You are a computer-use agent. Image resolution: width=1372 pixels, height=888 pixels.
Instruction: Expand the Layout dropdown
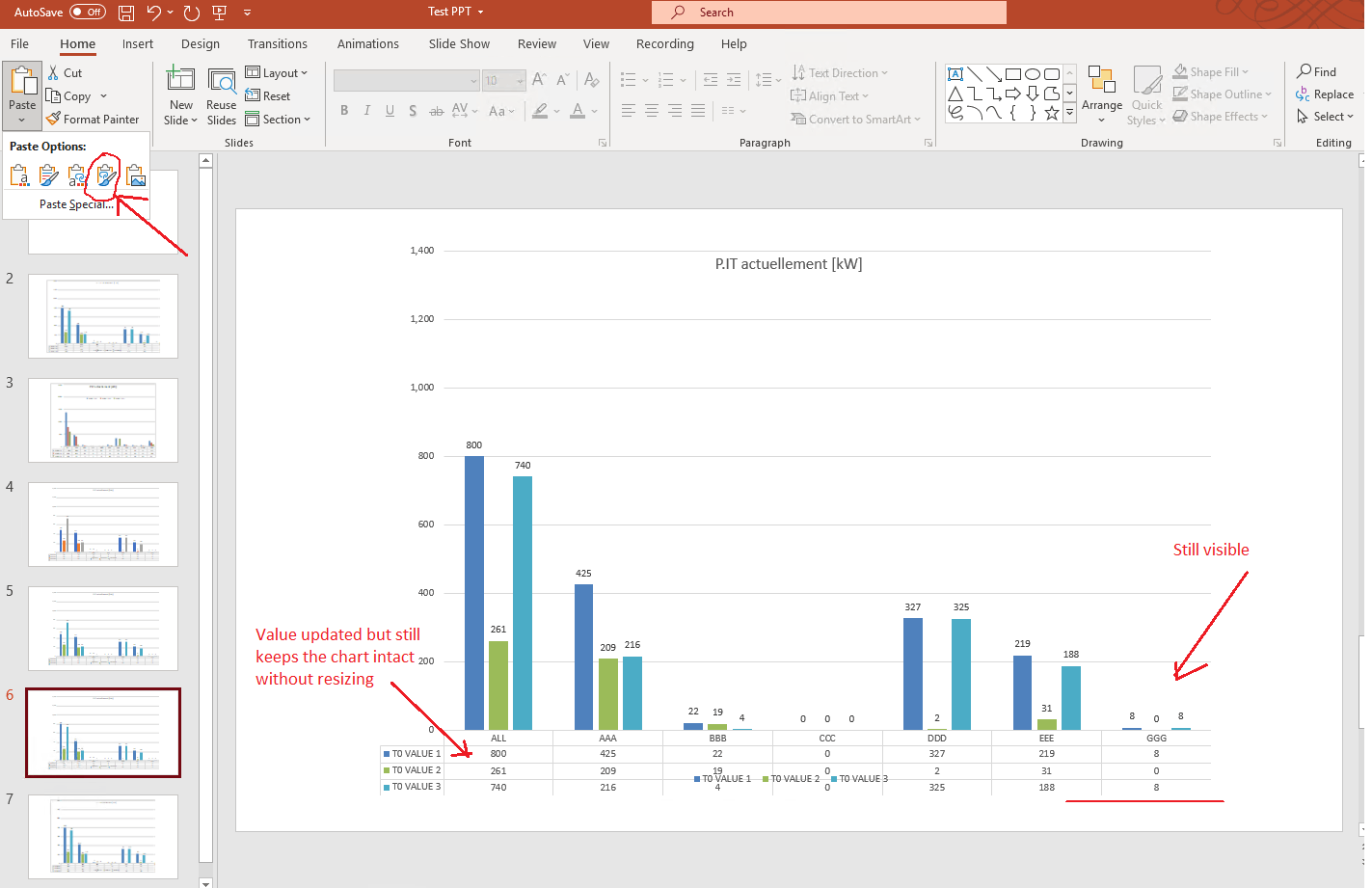[277, 73]
